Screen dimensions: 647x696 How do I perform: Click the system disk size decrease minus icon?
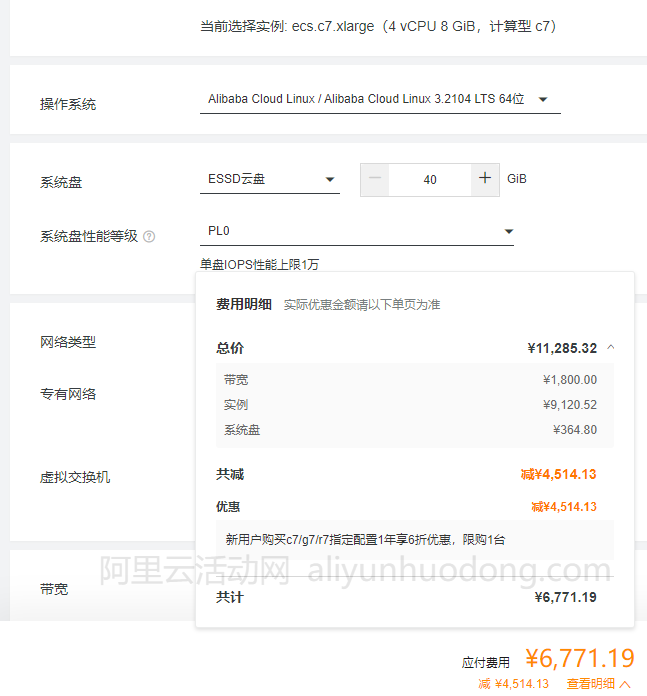375,179
